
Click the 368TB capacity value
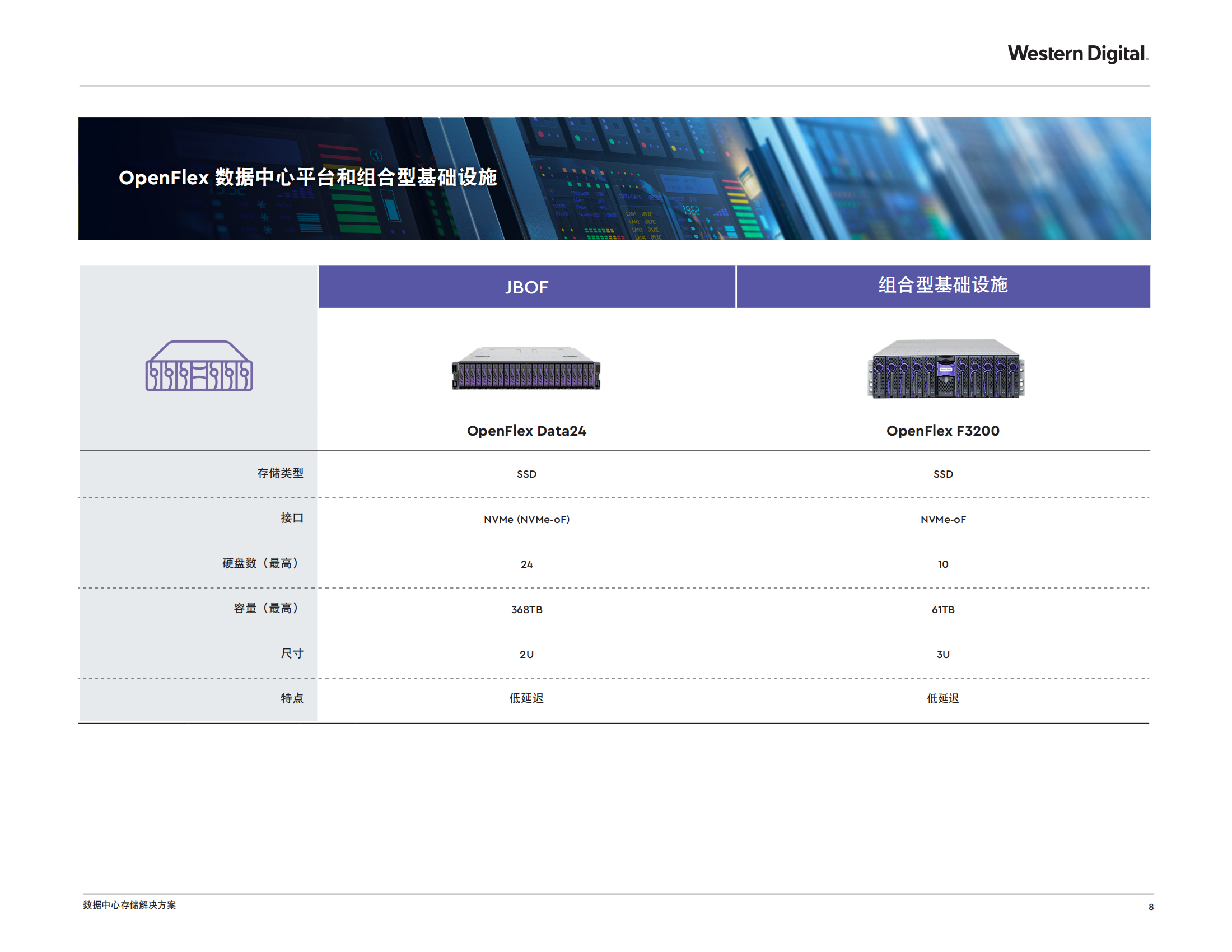[527, 610]
